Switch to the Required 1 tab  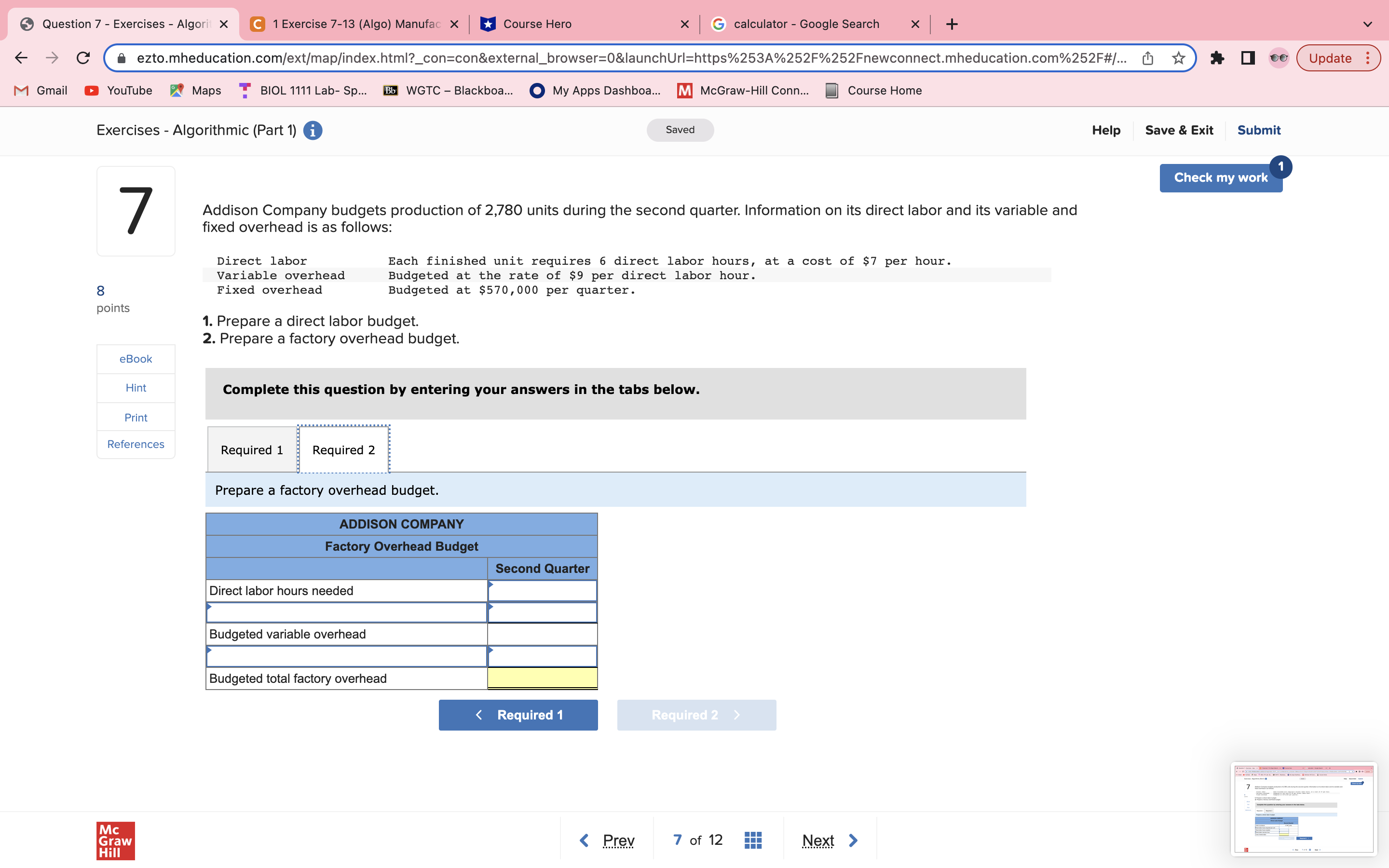click(251, 449)
